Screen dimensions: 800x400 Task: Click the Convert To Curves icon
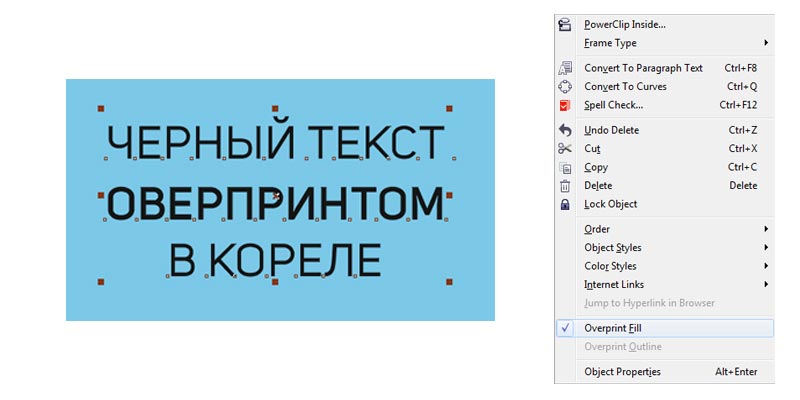[565, 87]
